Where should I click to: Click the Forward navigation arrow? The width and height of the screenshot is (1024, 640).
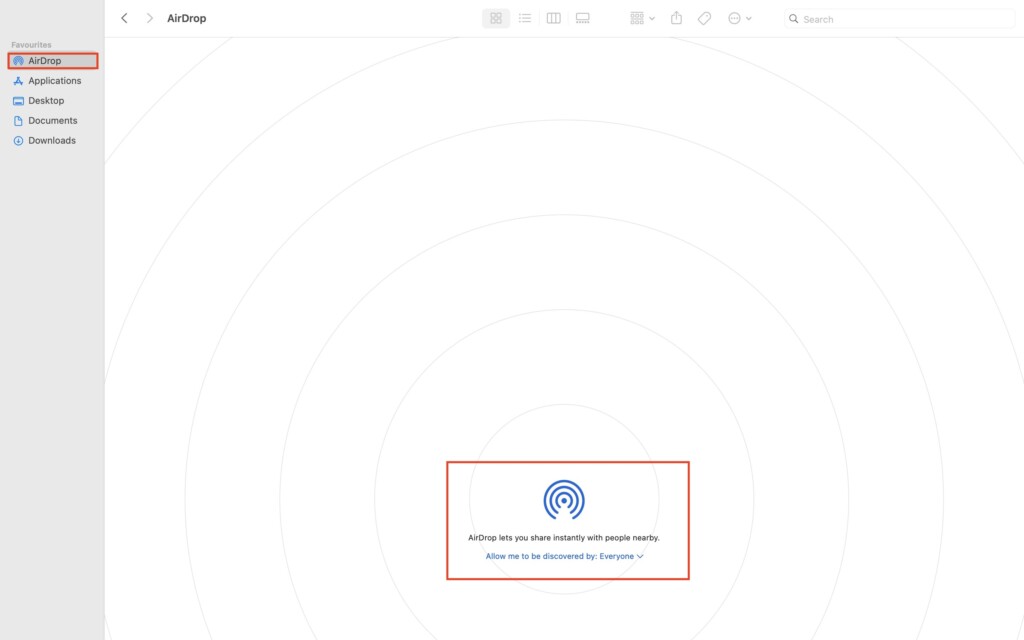[150, 18]
